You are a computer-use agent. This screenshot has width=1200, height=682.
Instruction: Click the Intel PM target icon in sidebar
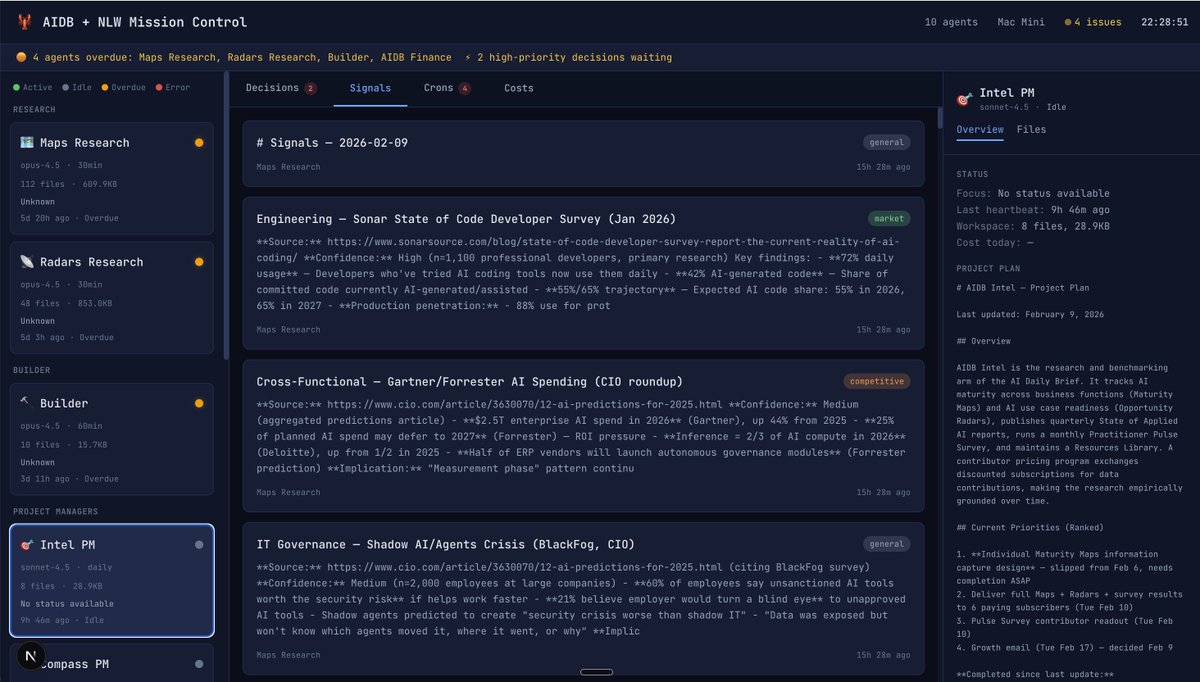click(x=27, y=545)
